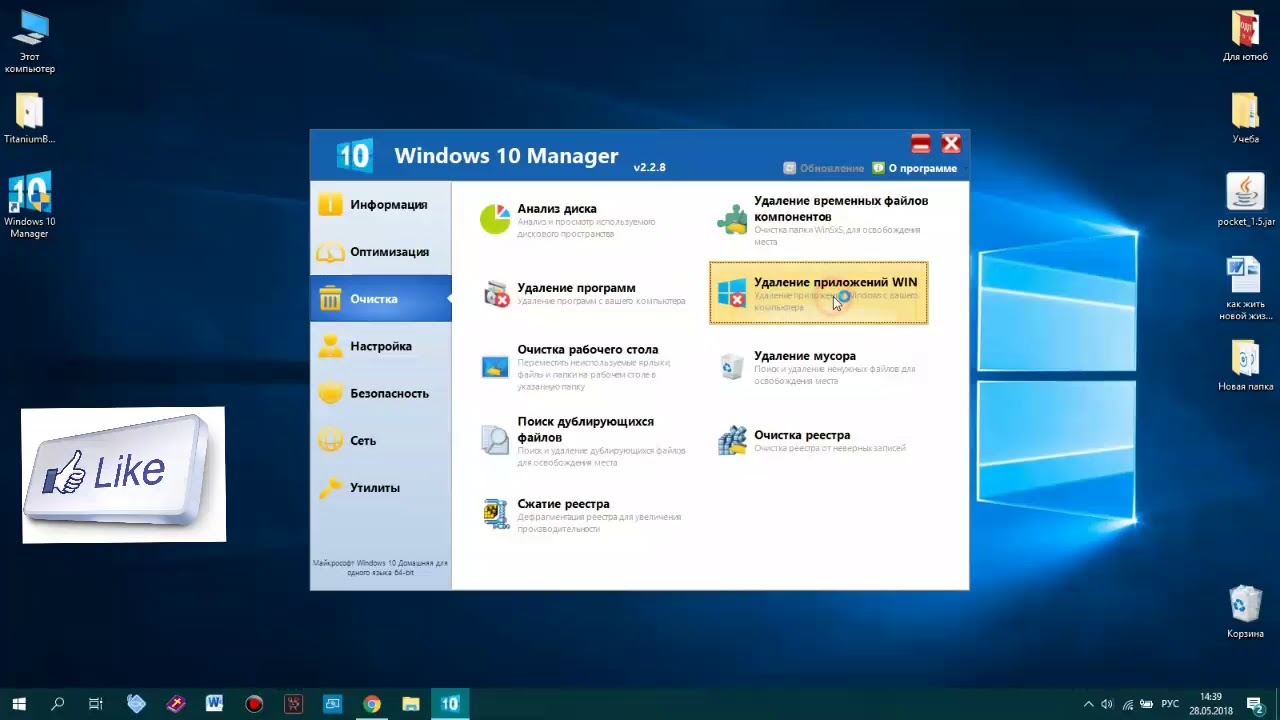The image size is (1280, 720).
Task: Select the Учеба folder on desktop
Action: click(1245, 118)
